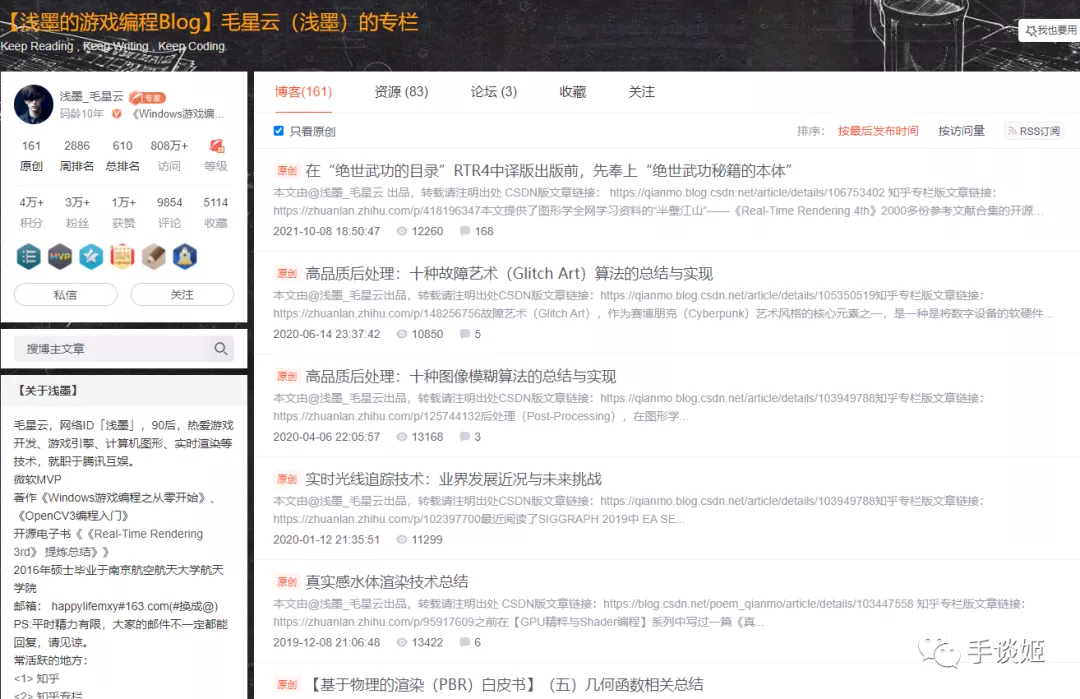
Task: Open the 论坛 (3) tab
Action: point(494,92)
